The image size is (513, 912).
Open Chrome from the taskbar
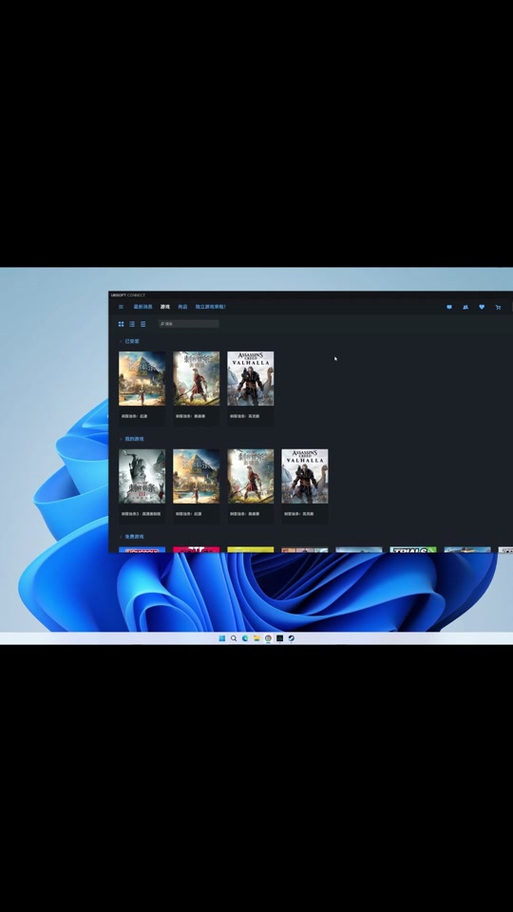268,638
